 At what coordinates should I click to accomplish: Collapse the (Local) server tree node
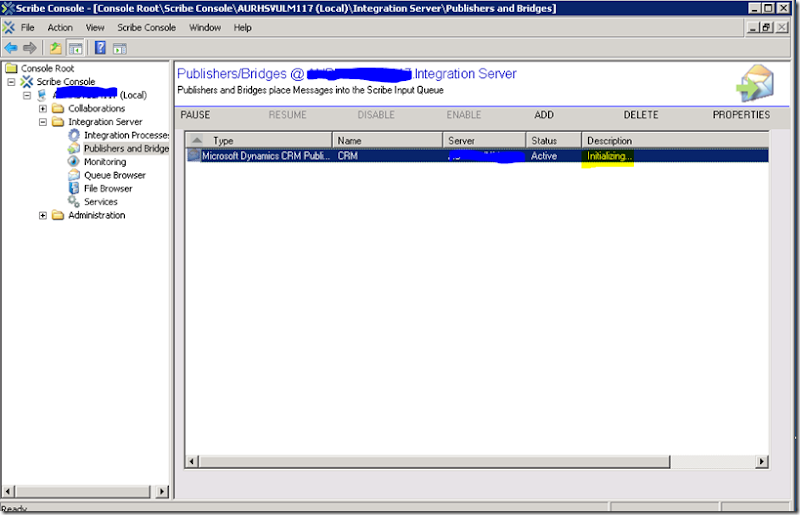pos(27,95)
